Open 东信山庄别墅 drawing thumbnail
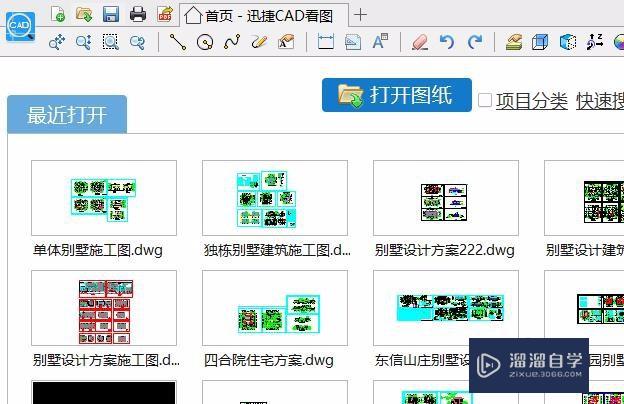624x404 pixels. click(446, 308)
